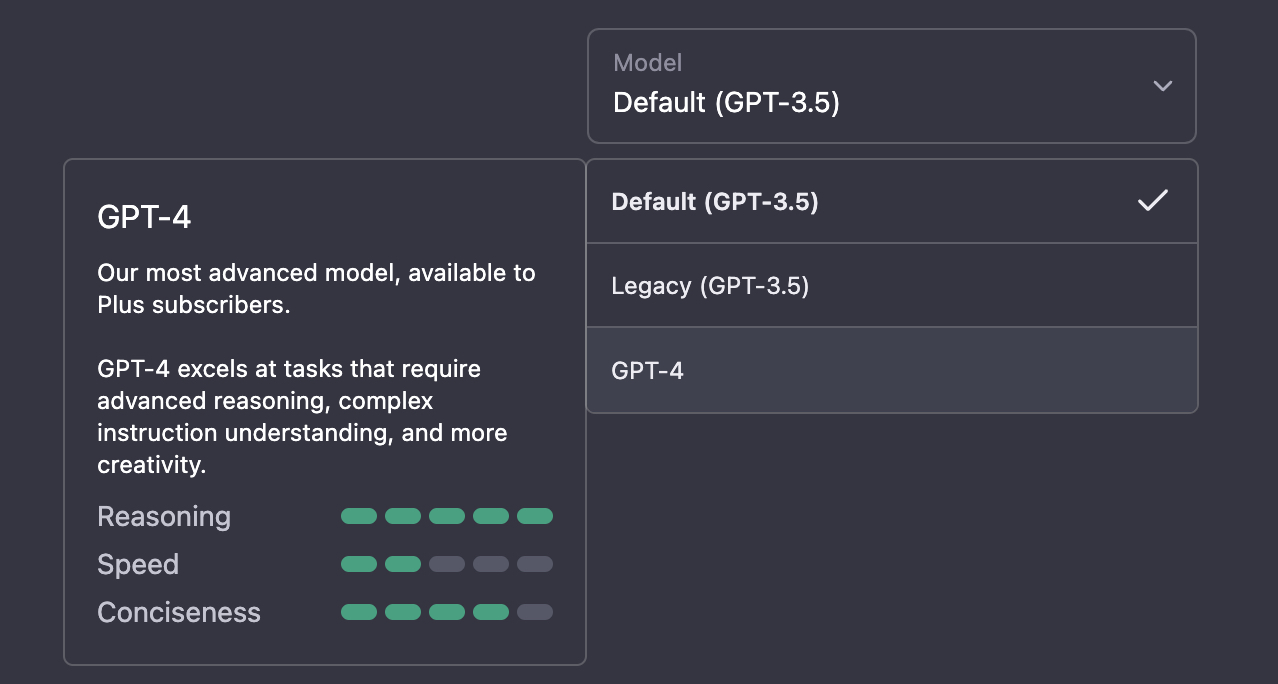1278x684 pixels.
Task: Click the third gray Speed rating pill
Action: 447,564
